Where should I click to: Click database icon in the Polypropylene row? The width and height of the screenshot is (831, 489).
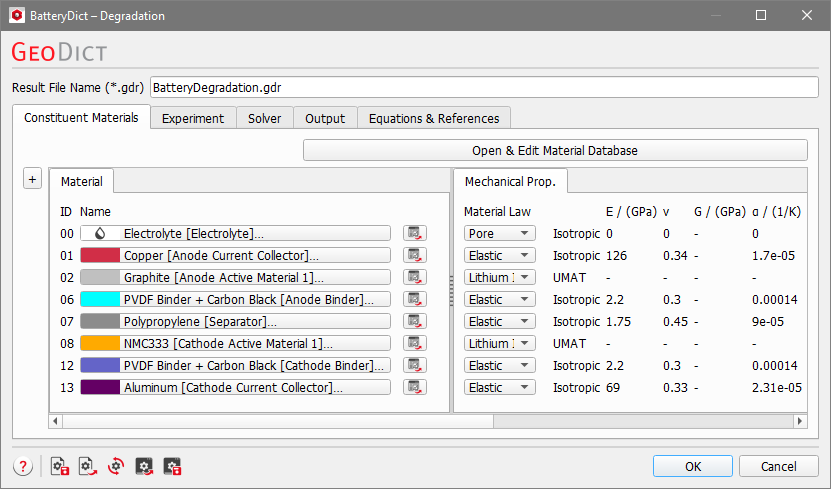click(x=414, y=321)
